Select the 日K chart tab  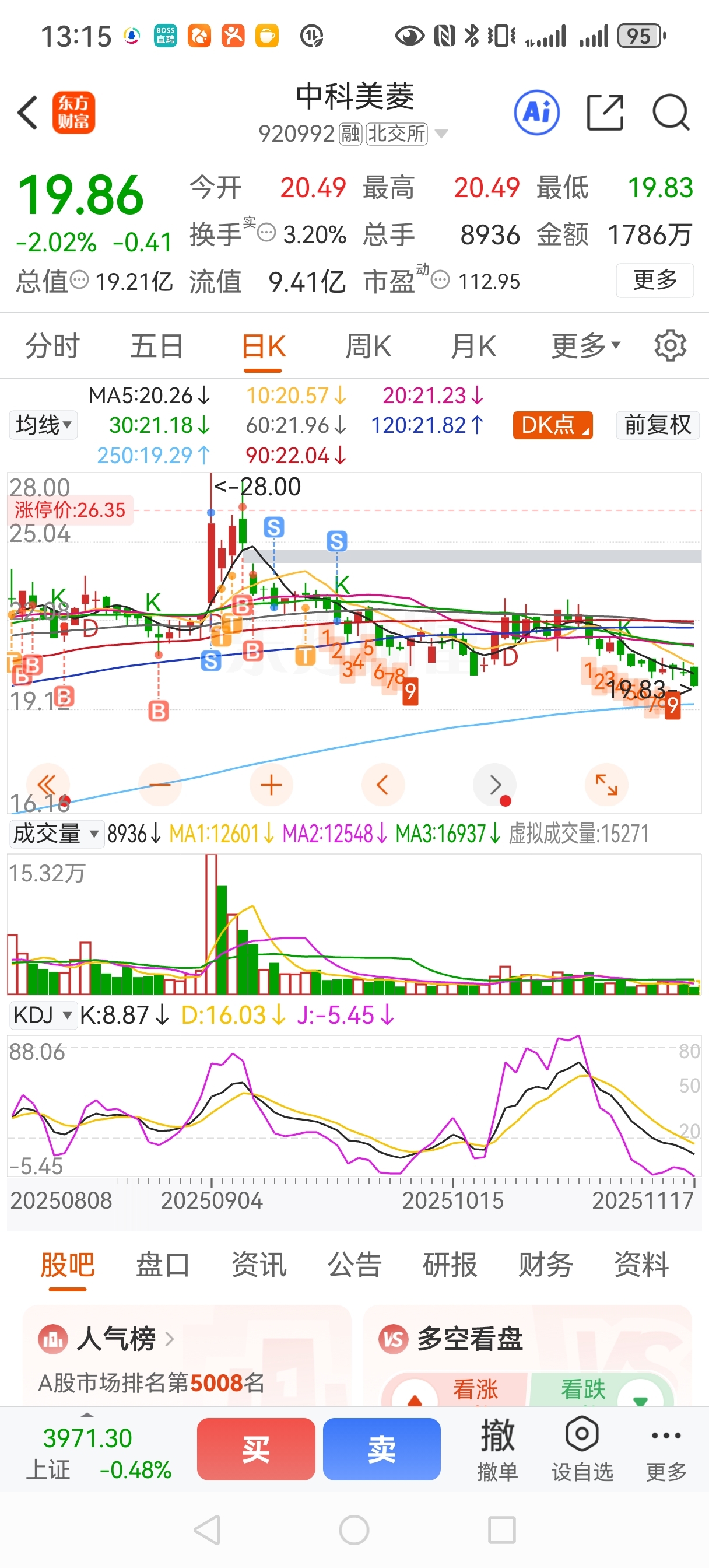pyautogui.click(x=264, y=346)
